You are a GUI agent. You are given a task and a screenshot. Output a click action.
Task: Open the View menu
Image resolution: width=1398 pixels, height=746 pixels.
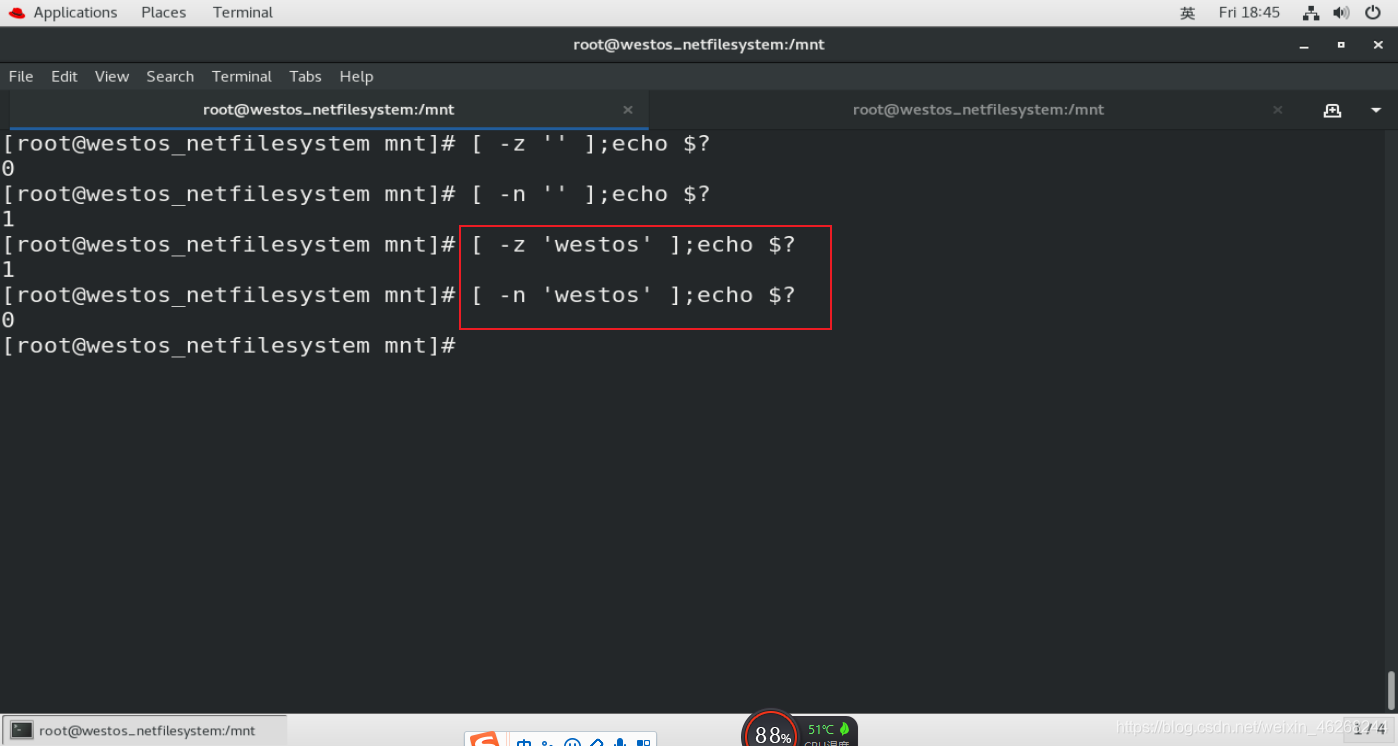click(x=112, y=76)
